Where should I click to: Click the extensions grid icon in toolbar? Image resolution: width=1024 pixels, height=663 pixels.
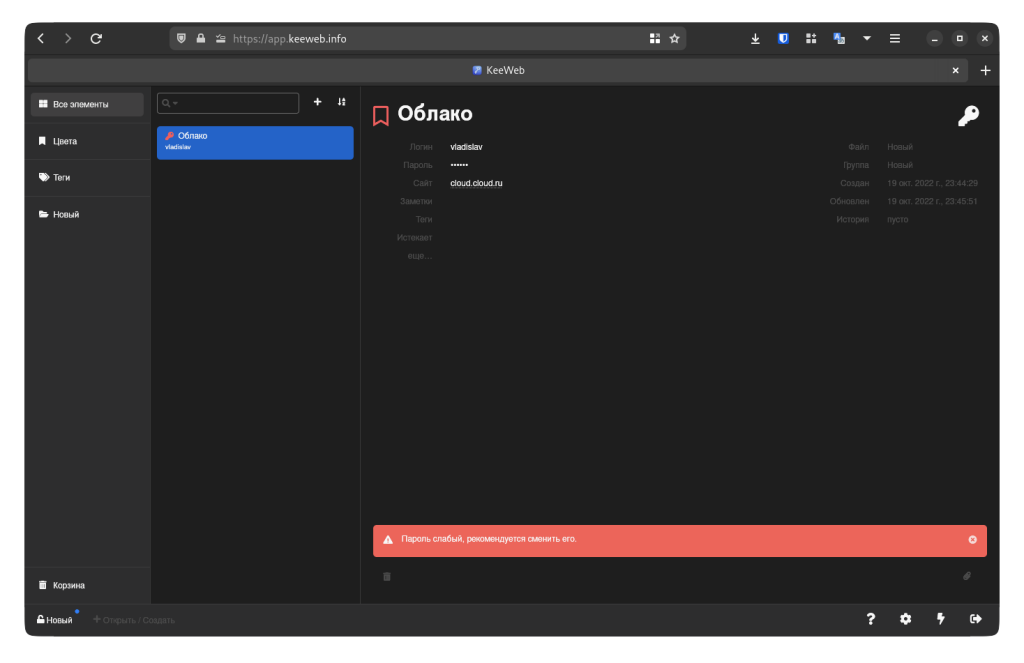point(811,39)
